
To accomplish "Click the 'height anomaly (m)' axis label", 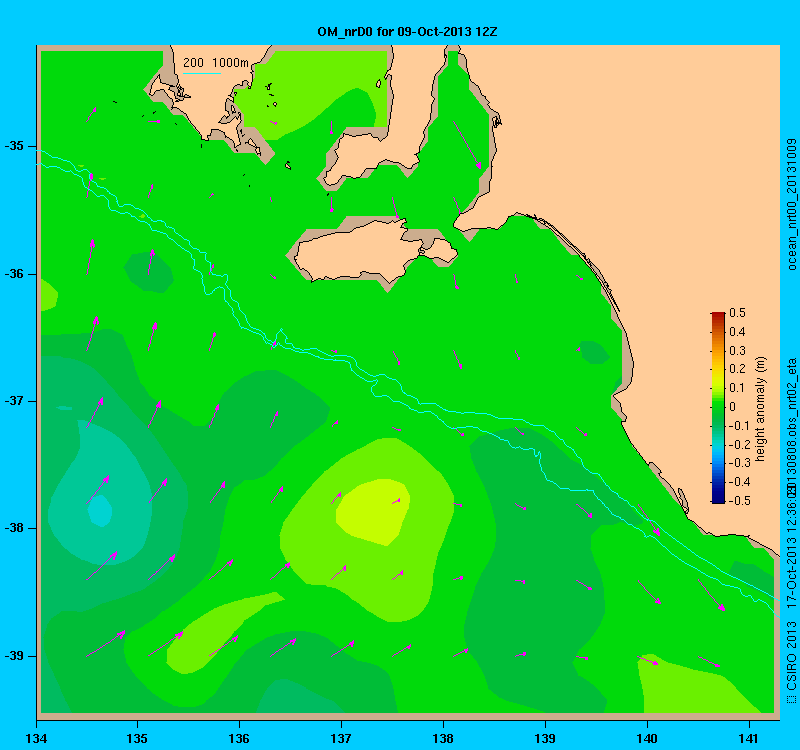I will 761,409.
